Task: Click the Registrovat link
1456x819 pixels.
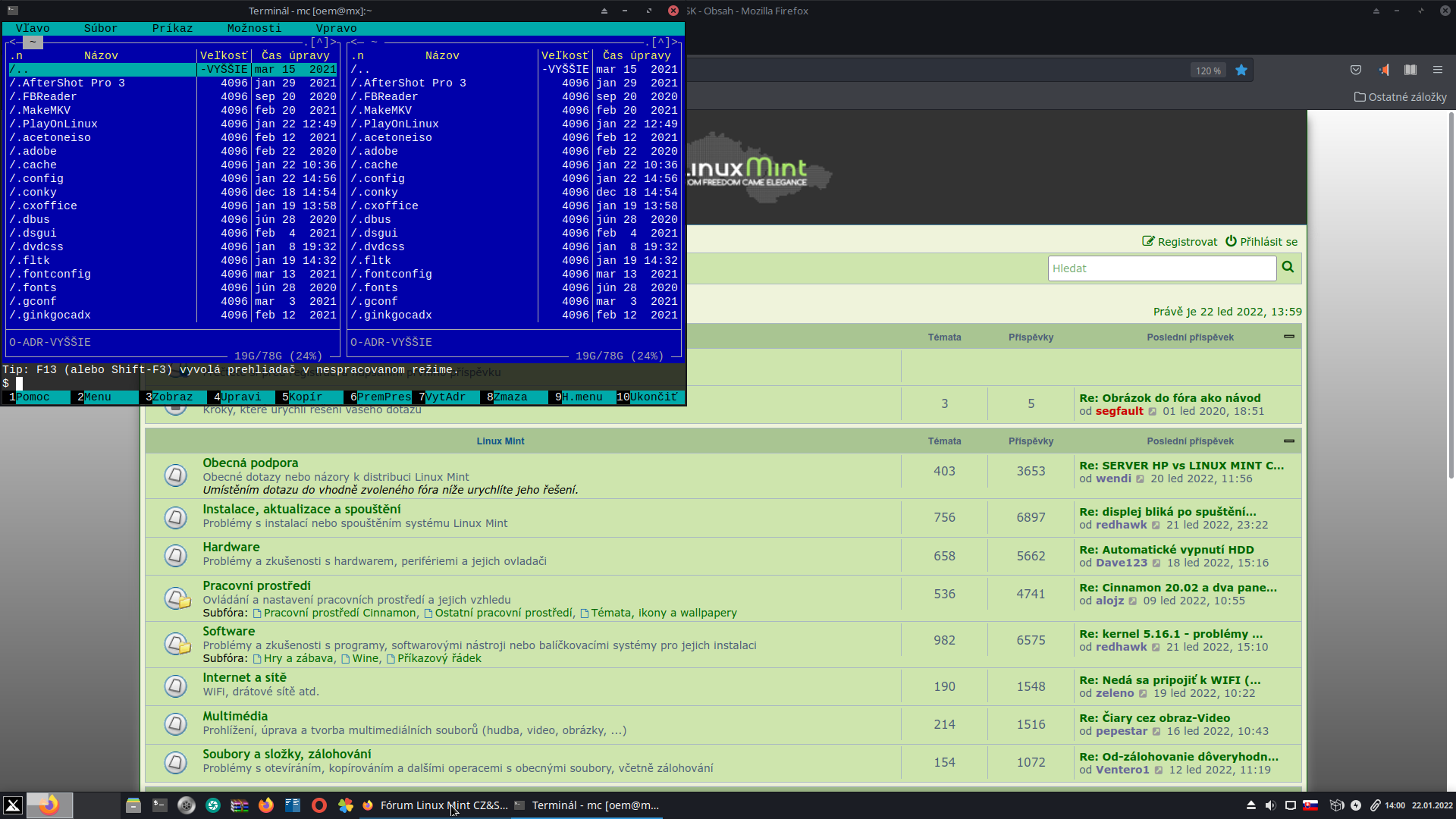Action: 1180,242
